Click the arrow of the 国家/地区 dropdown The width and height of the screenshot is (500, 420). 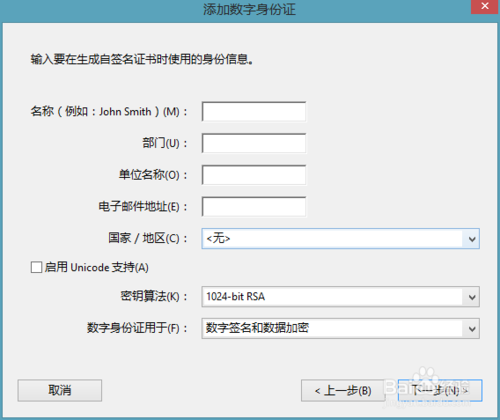(x=472, y=239)
